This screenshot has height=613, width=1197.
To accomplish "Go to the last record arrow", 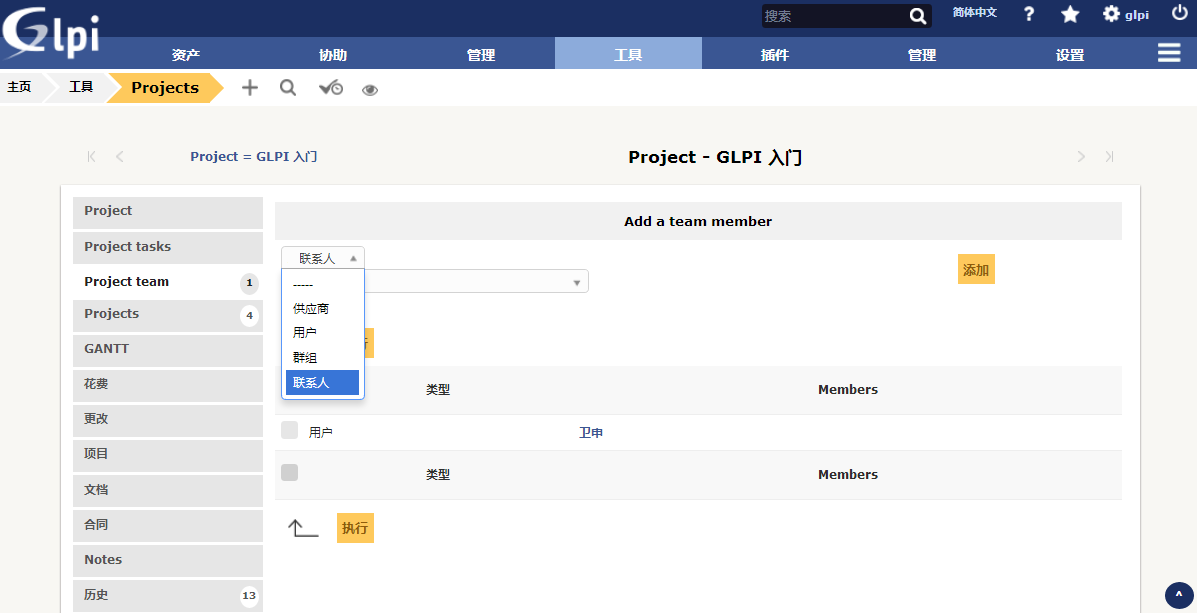I will pos(1109,156).
